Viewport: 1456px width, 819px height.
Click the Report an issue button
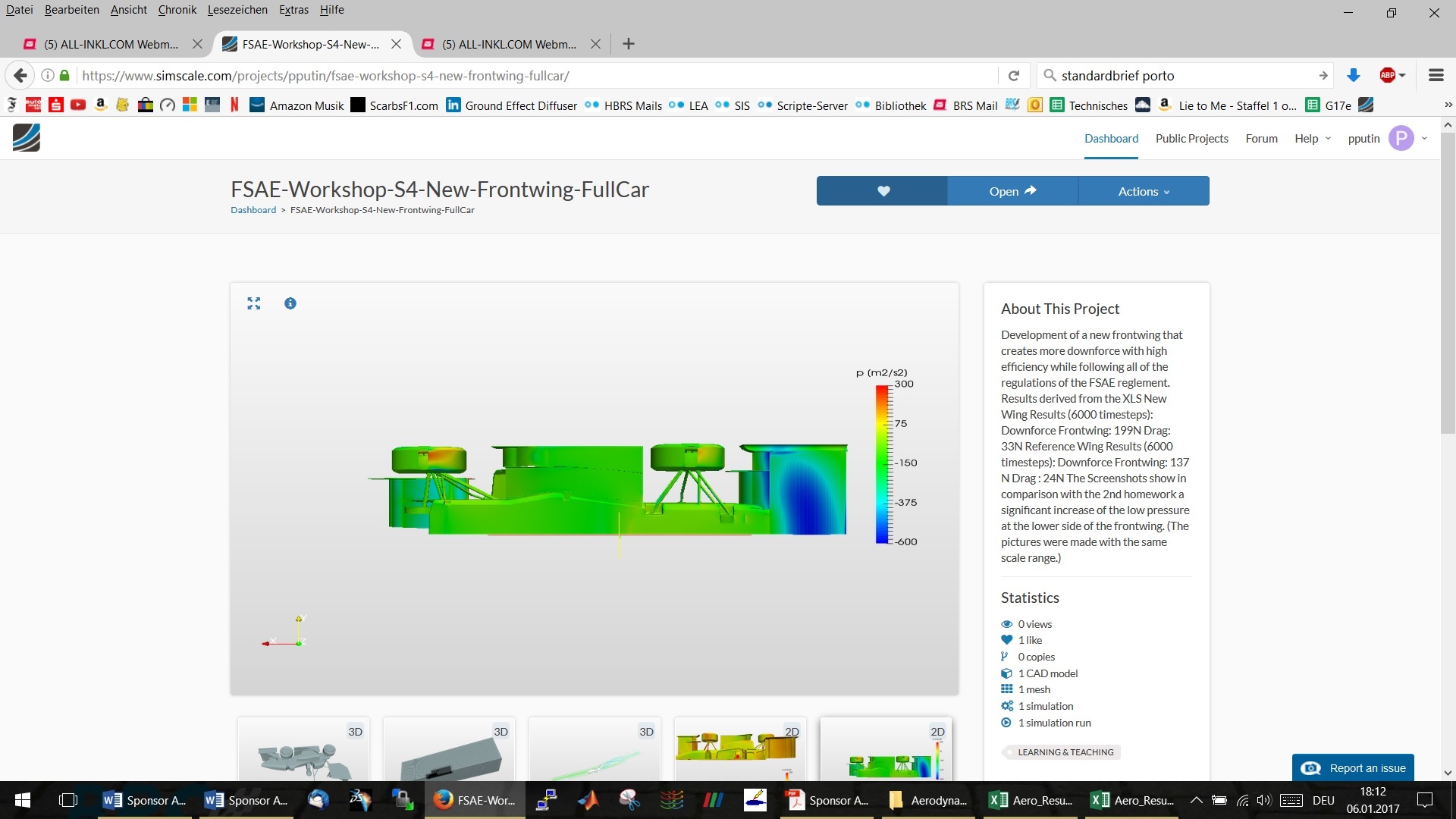point(1354,767)
